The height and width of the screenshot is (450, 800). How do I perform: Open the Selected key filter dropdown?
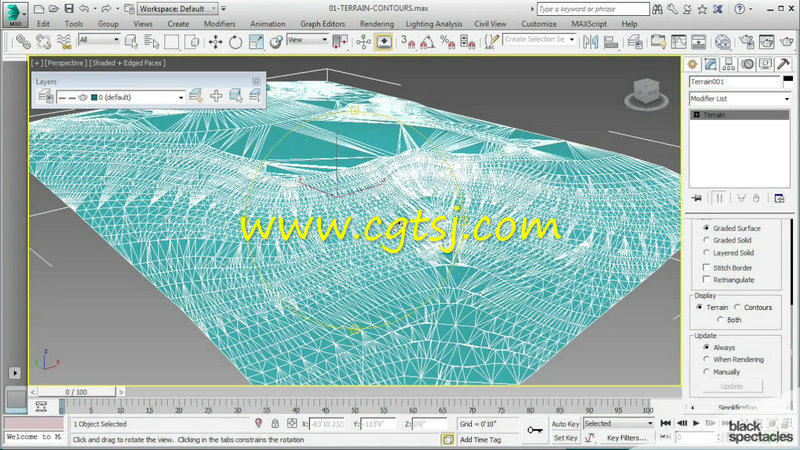[618, 423]
